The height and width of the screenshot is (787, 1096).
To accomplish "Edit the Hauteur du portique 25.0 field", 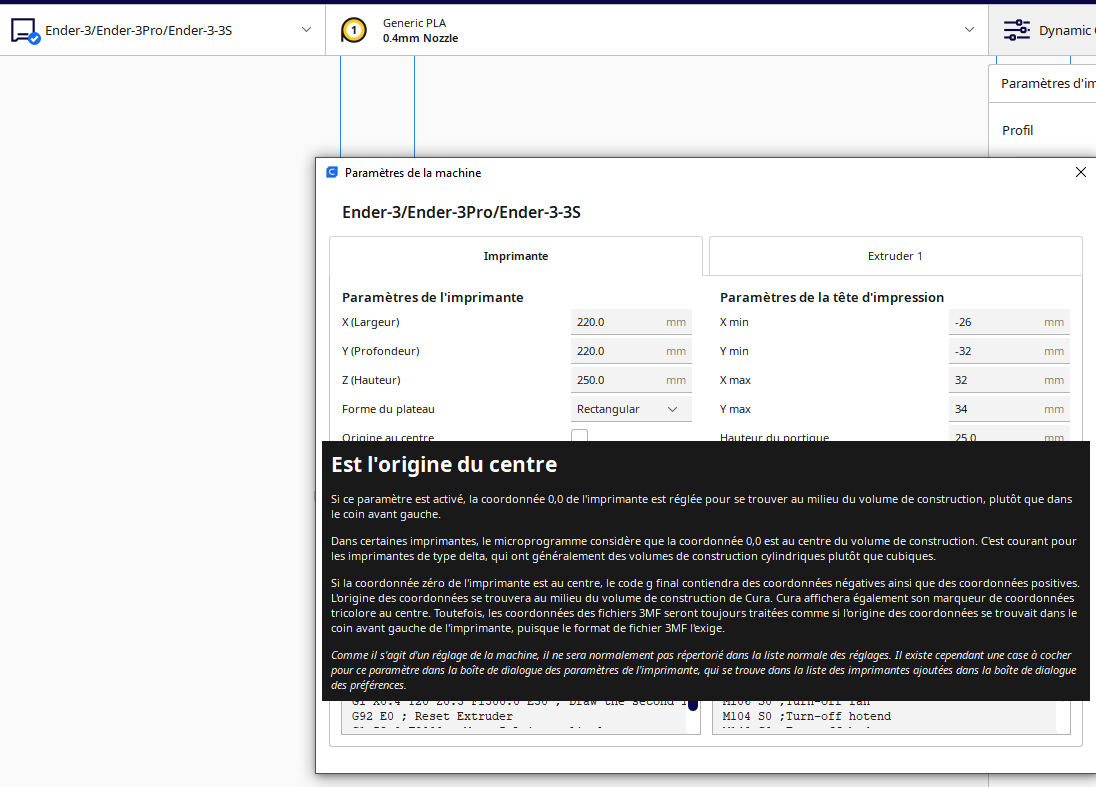I will [1009, 435].
